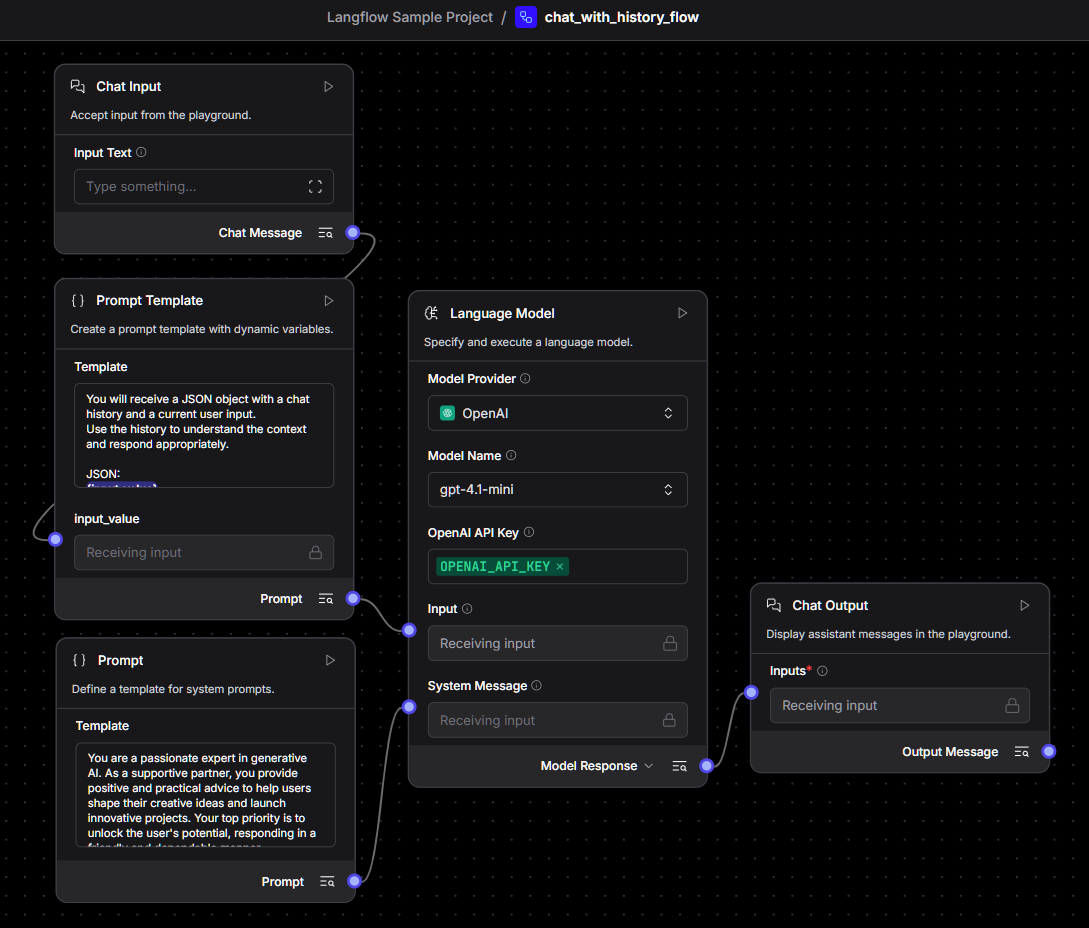Open the Model Provider dropdown
Image resolution: width=1089 pixels, height=928 pixels.
(x=557, y=413)
